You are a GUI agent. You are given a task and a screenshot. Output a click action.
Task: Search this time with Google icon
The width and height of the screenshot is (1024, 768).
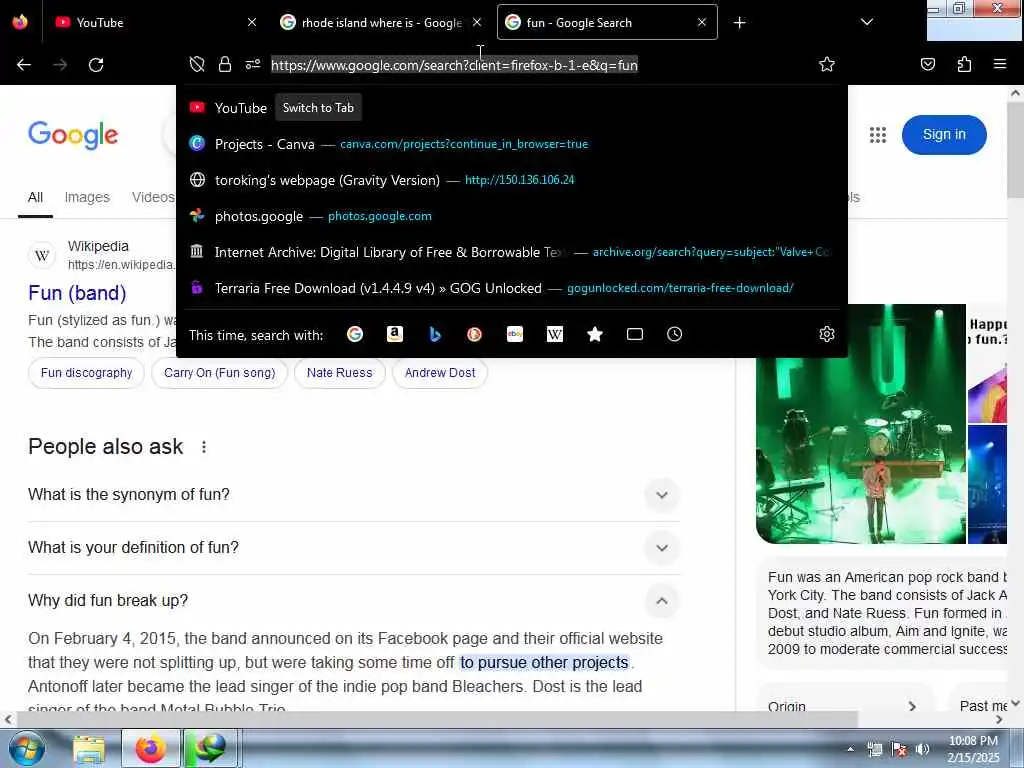coord(355,334)
